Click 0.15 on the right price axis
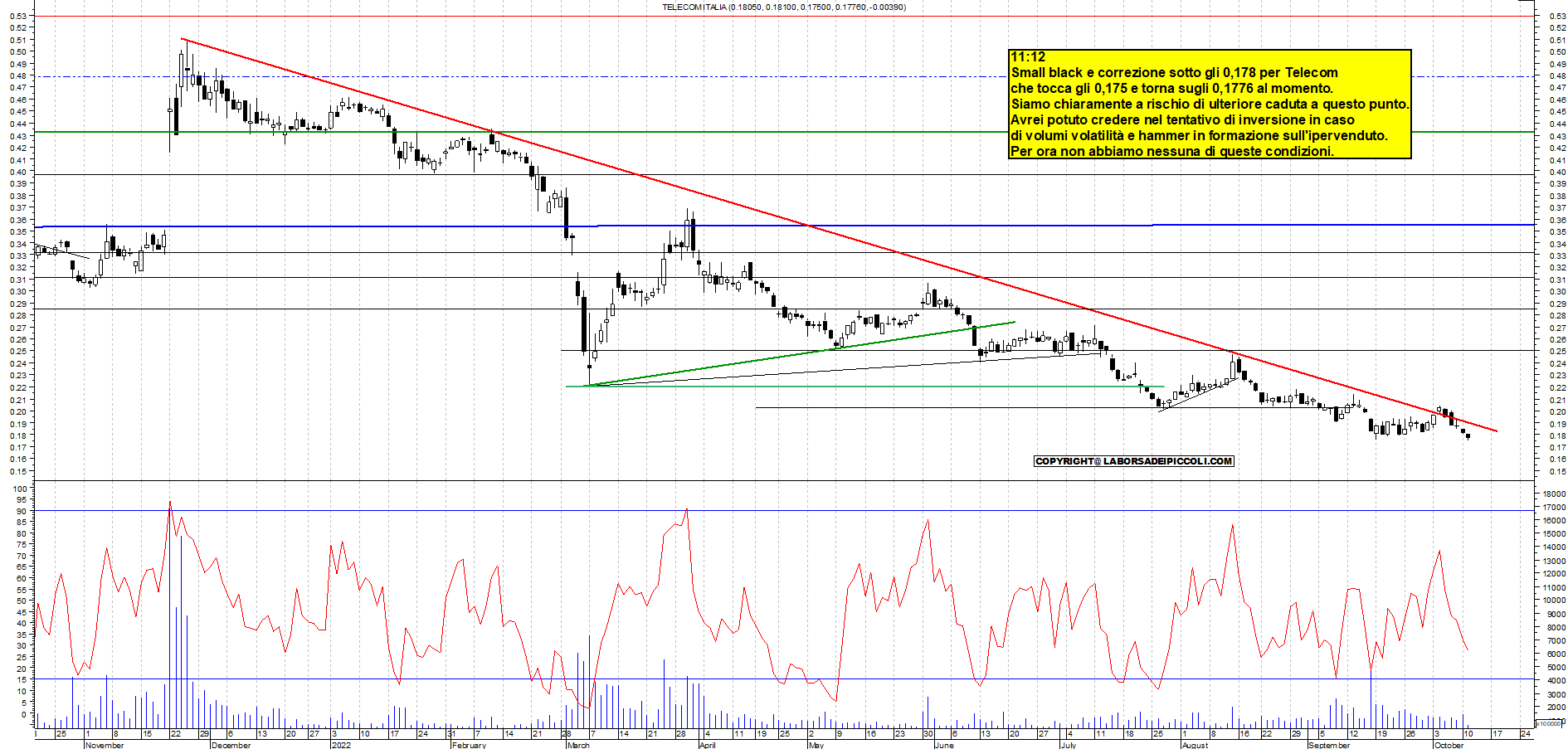This screenshot has width=1568, height=749. tap(1556, 471)
